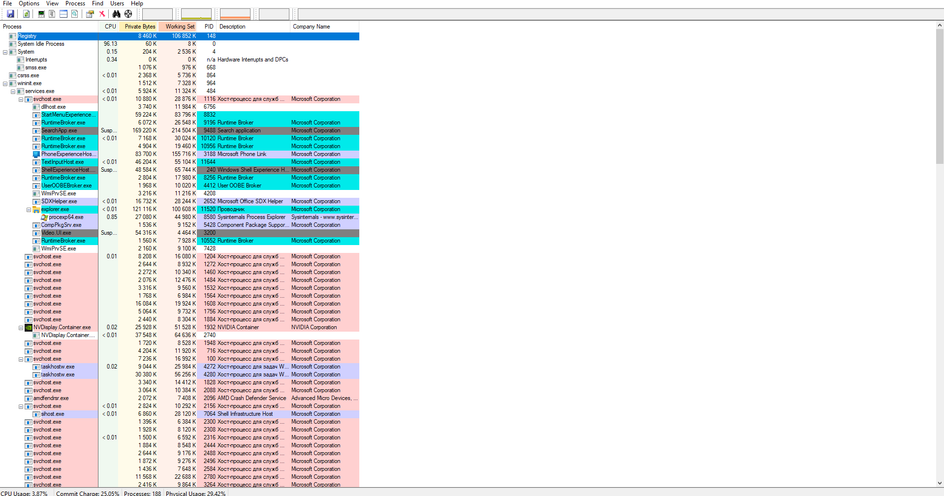Click the Save toolbar icon
944x496 pixels.
tap(10, 14)
